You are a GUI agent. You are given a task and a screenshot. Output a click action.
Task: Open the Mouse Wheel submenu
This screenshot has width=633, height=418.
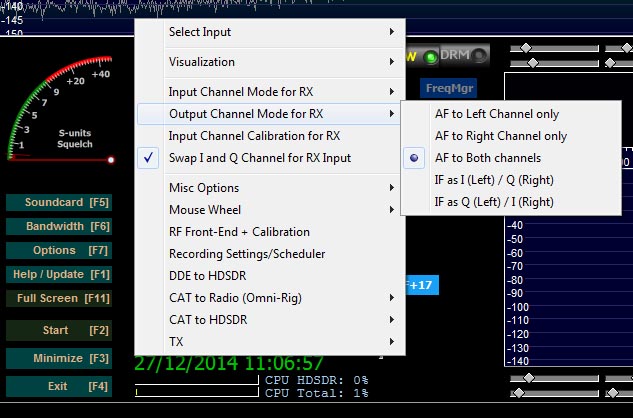270,210
